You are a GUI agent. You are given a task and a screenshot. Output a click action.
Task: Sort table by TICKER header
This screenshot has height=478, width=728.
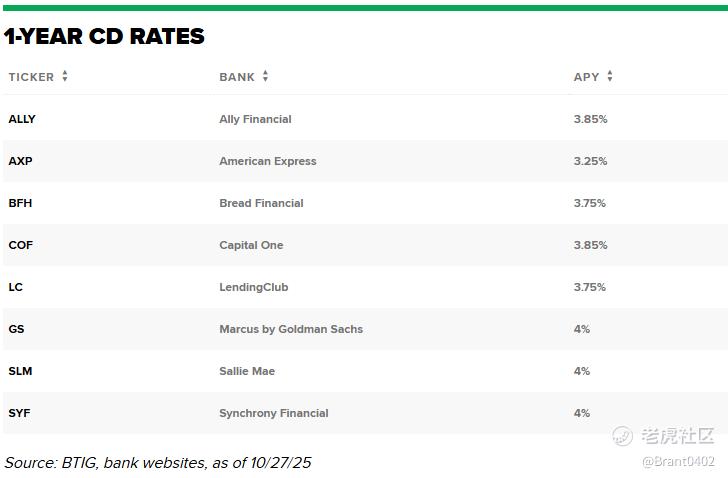coord(31,77)
